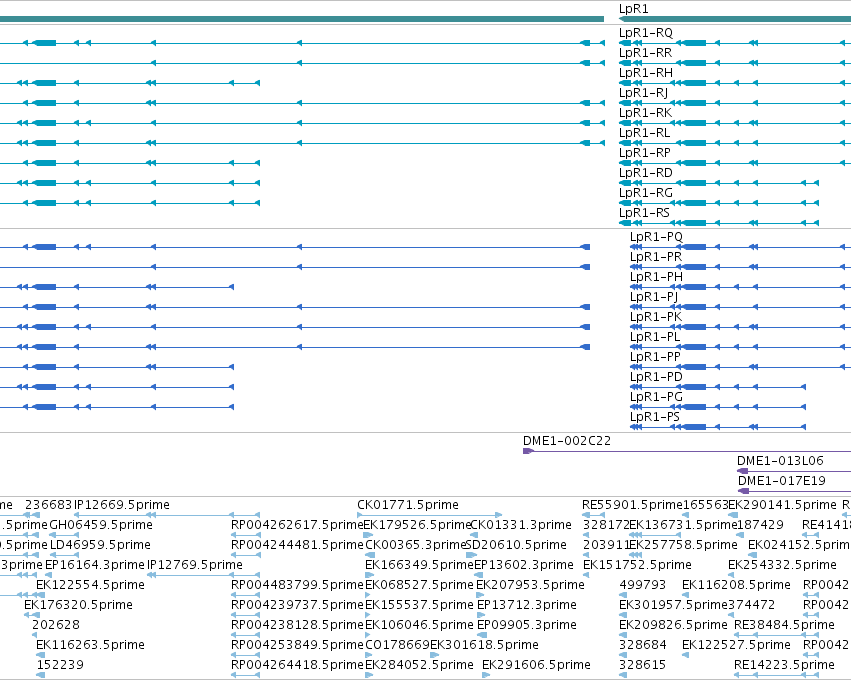Select EST label EK291606.5prime

(536, 666)
